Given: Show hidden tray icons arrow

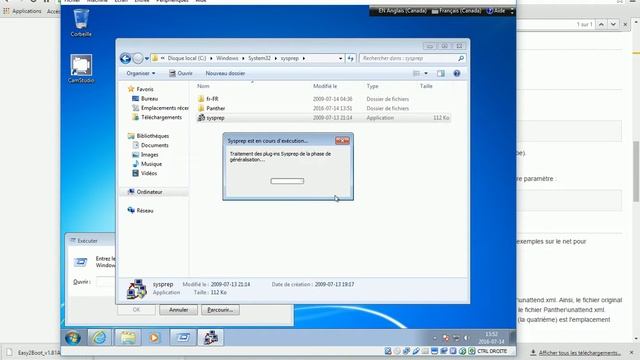Looking at the screenshot, I should pyautogui.click(x=435, y=338).
